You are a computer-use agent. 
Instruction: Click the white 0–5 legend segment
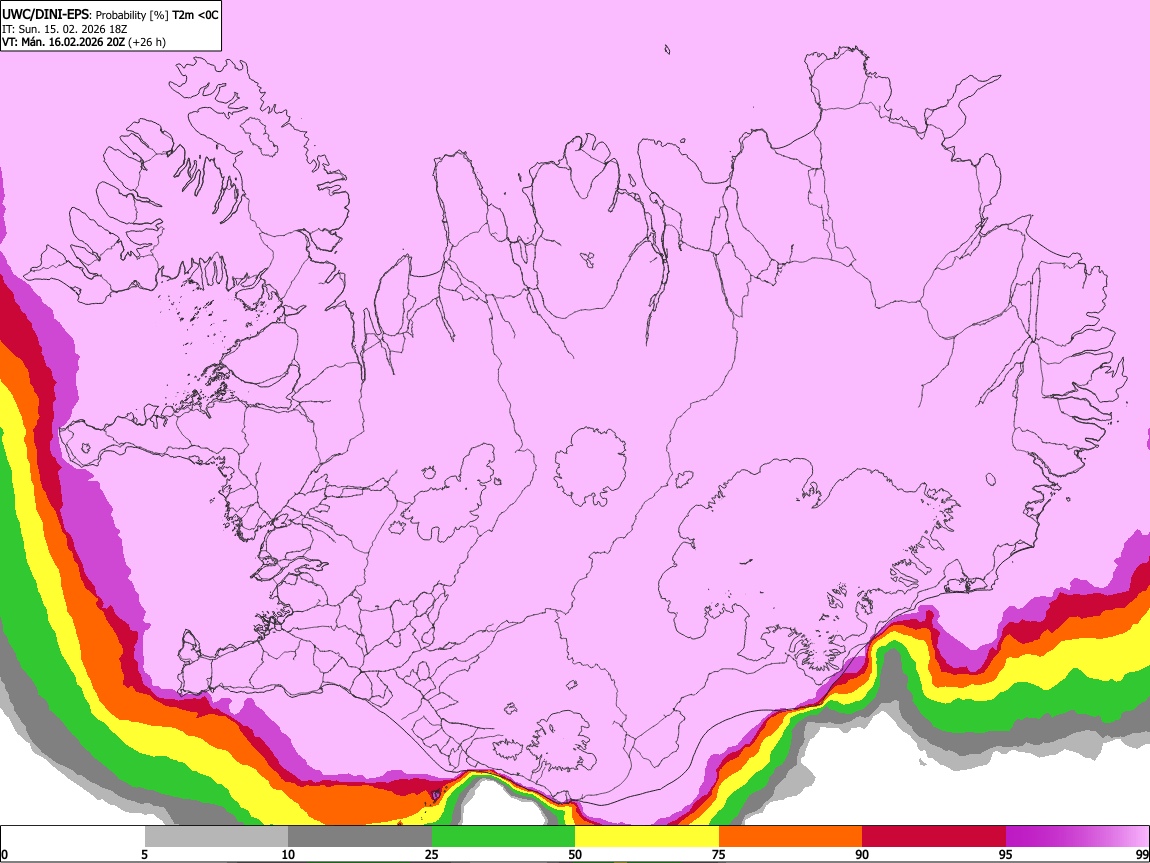(x=73, y=837)
